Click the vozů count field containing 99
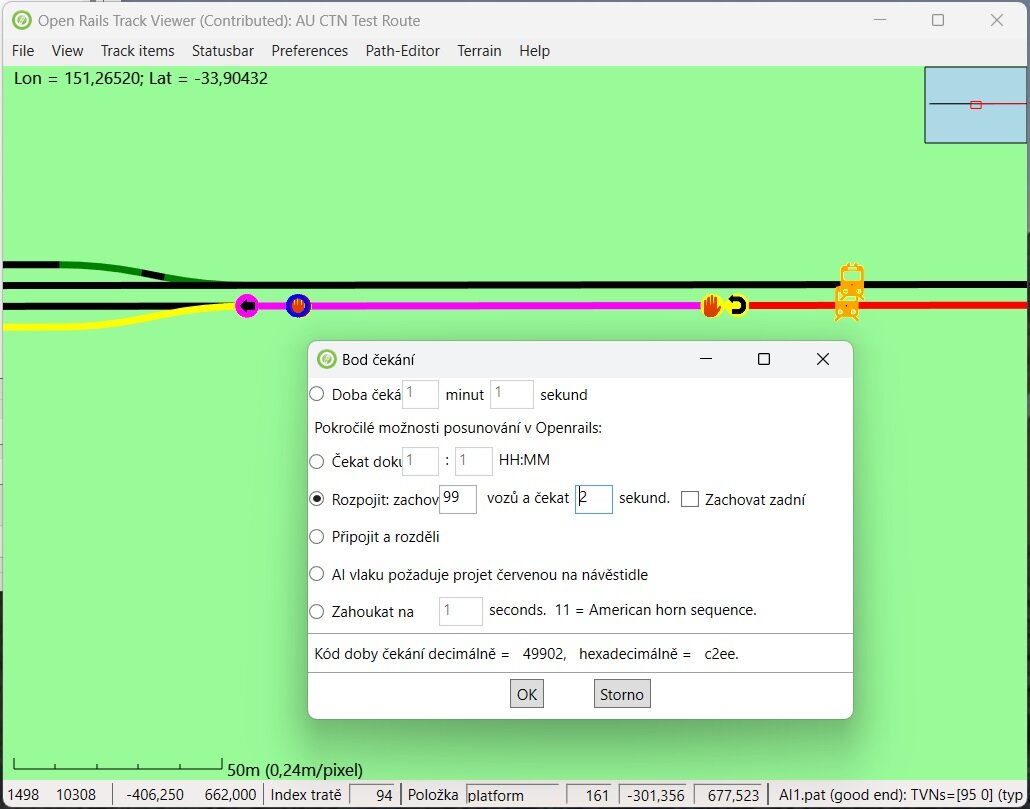 click(458, 499)
